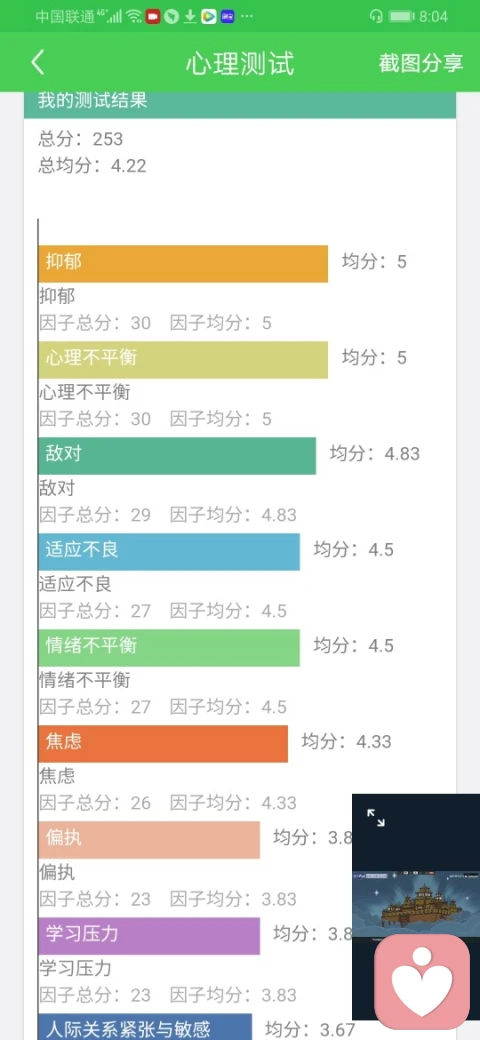
Task: Expand the floating video window to fullscreen
Action: pyautogui.click(x=376, y=818)
